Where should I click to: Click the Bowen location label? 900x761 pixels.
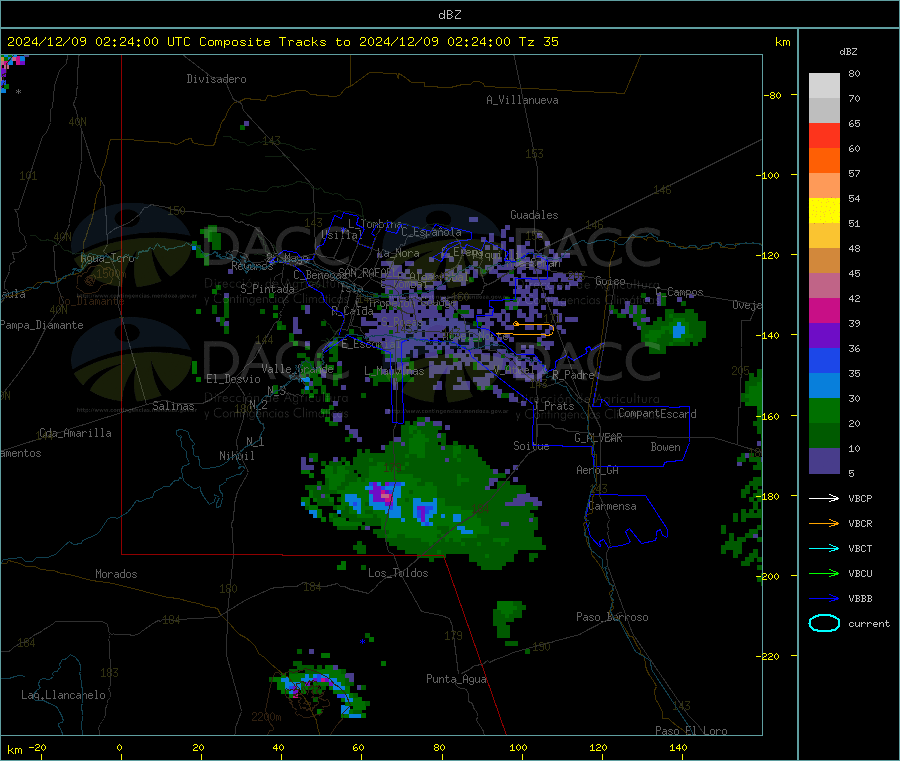[666, 447]
